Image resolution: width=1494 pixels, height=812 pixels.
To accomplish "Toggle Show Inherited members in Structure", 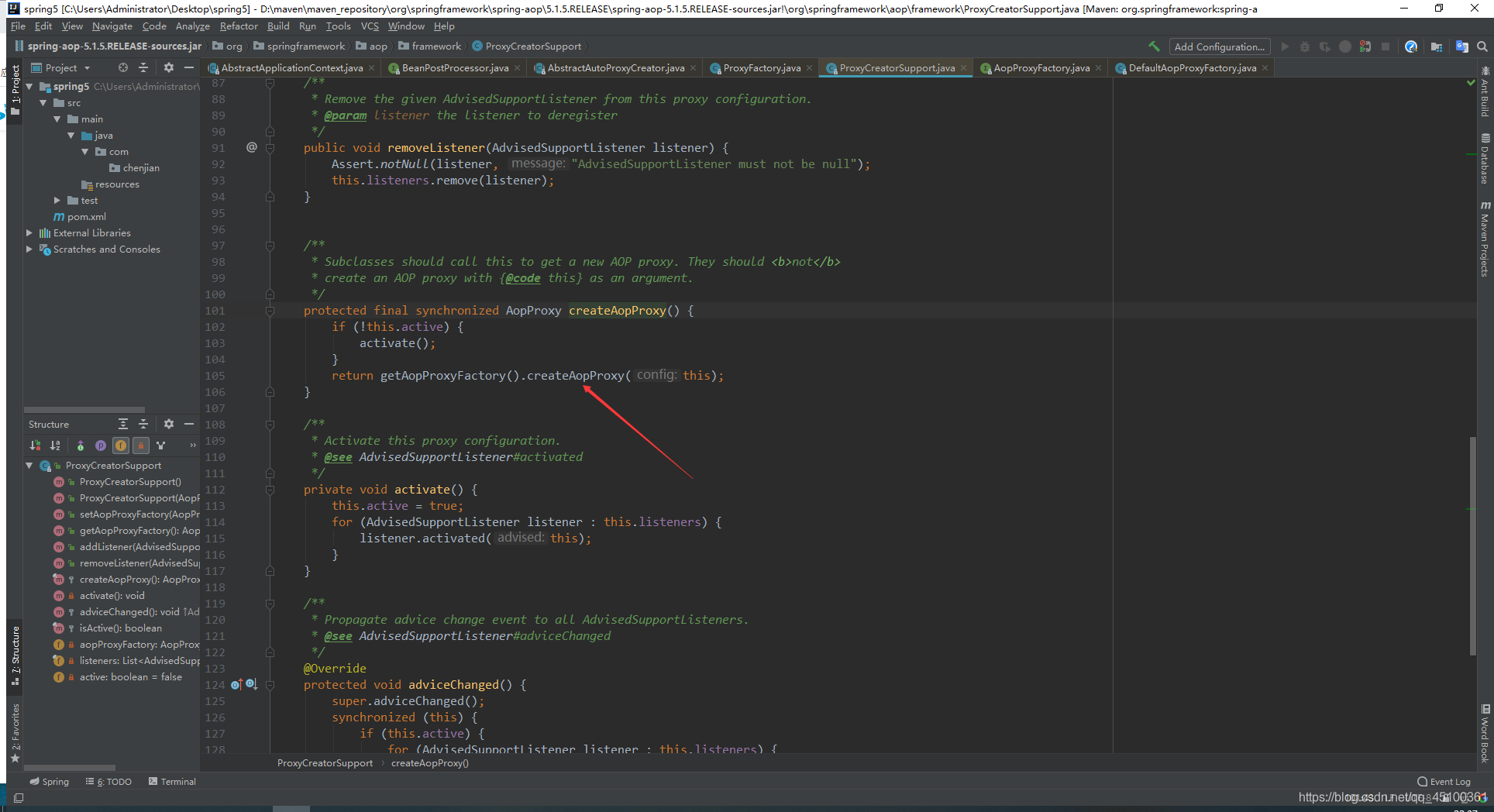I will 81,446.
